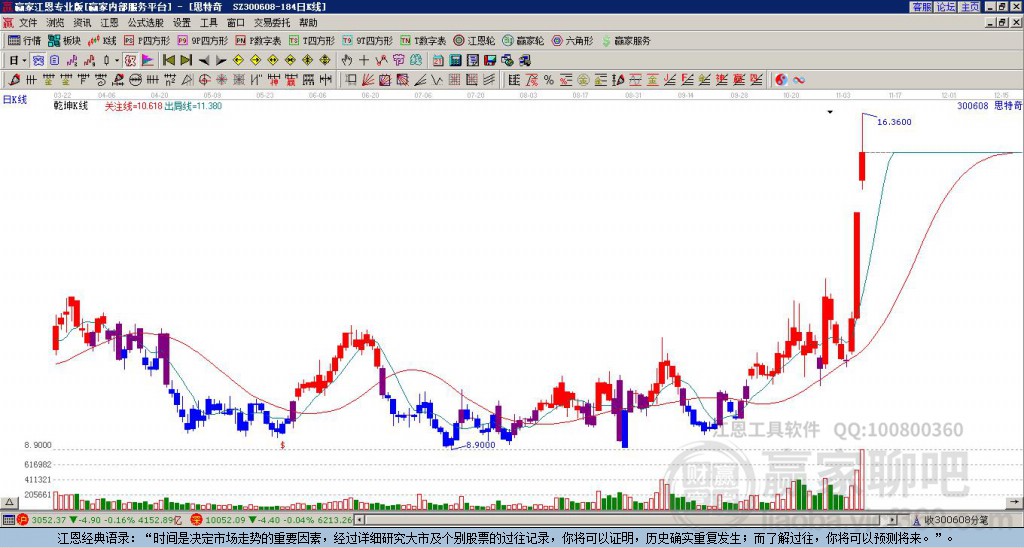Select the percent % tool

(549, 80)
